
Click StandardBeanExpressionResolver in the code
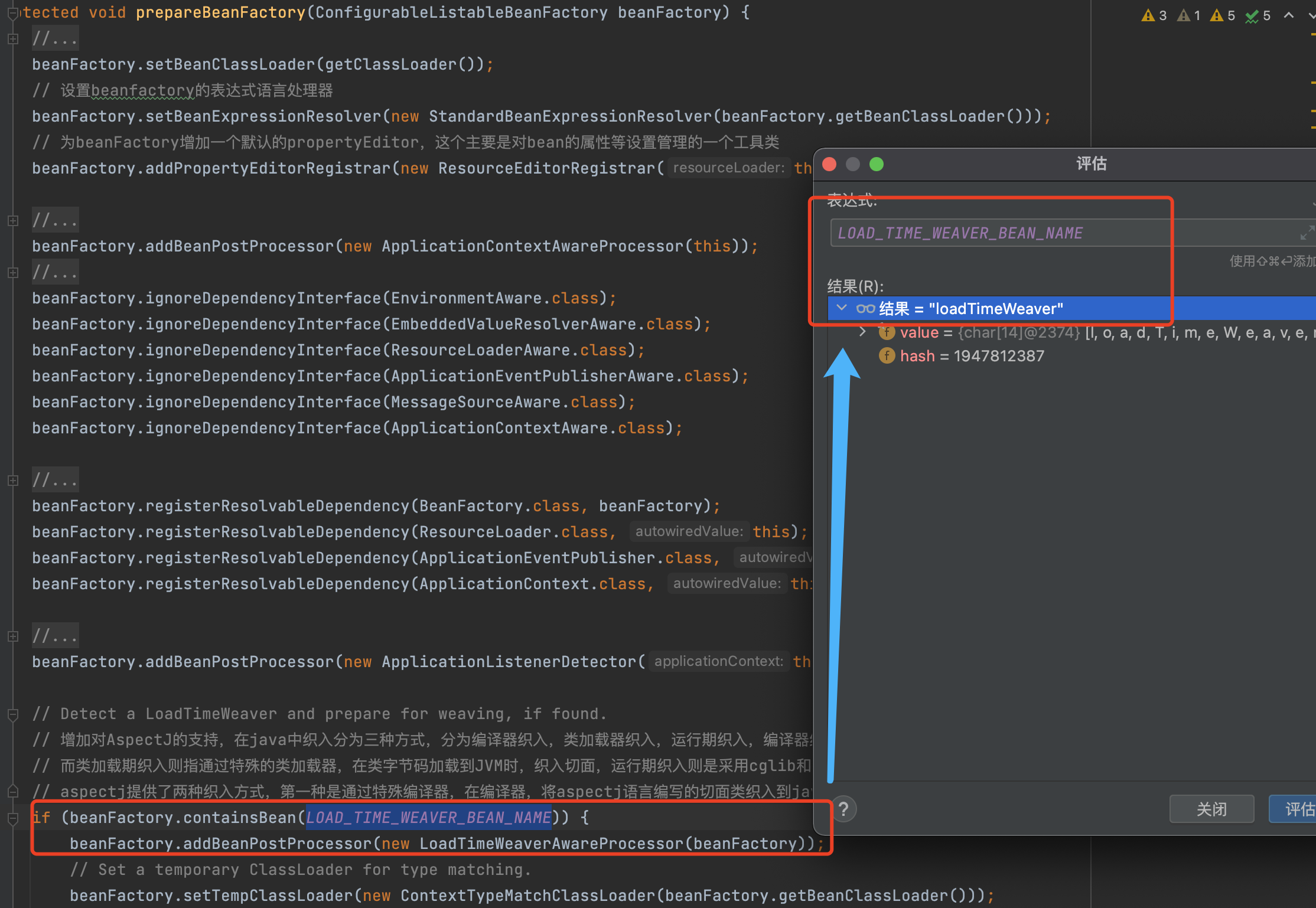(570, 116)
